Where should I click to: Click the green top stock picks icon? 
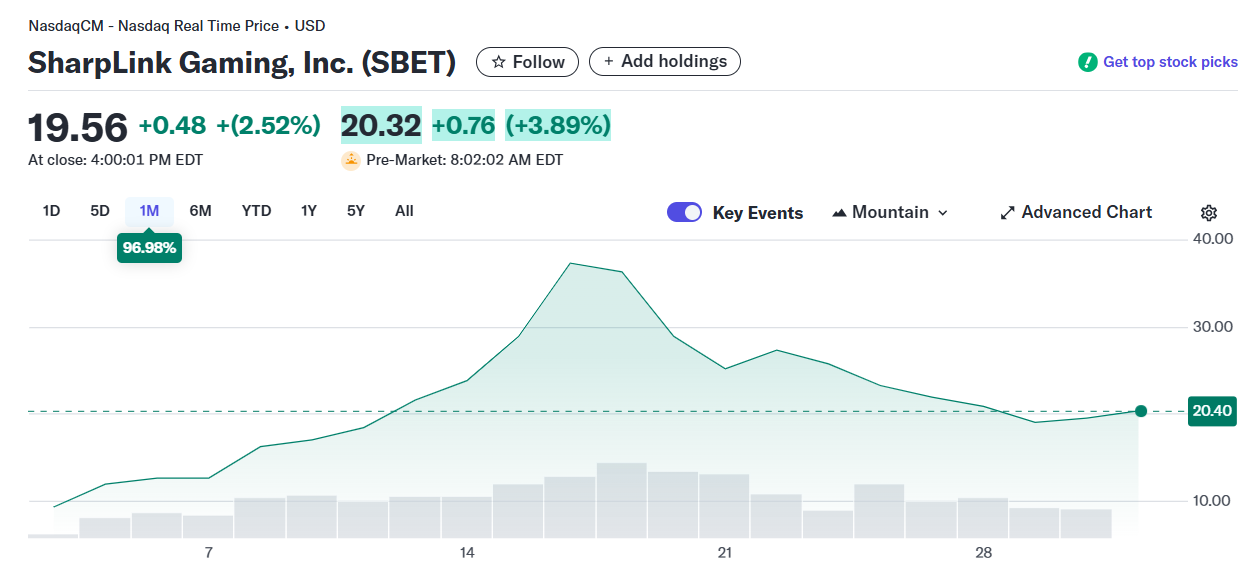tap(1087, 62)
